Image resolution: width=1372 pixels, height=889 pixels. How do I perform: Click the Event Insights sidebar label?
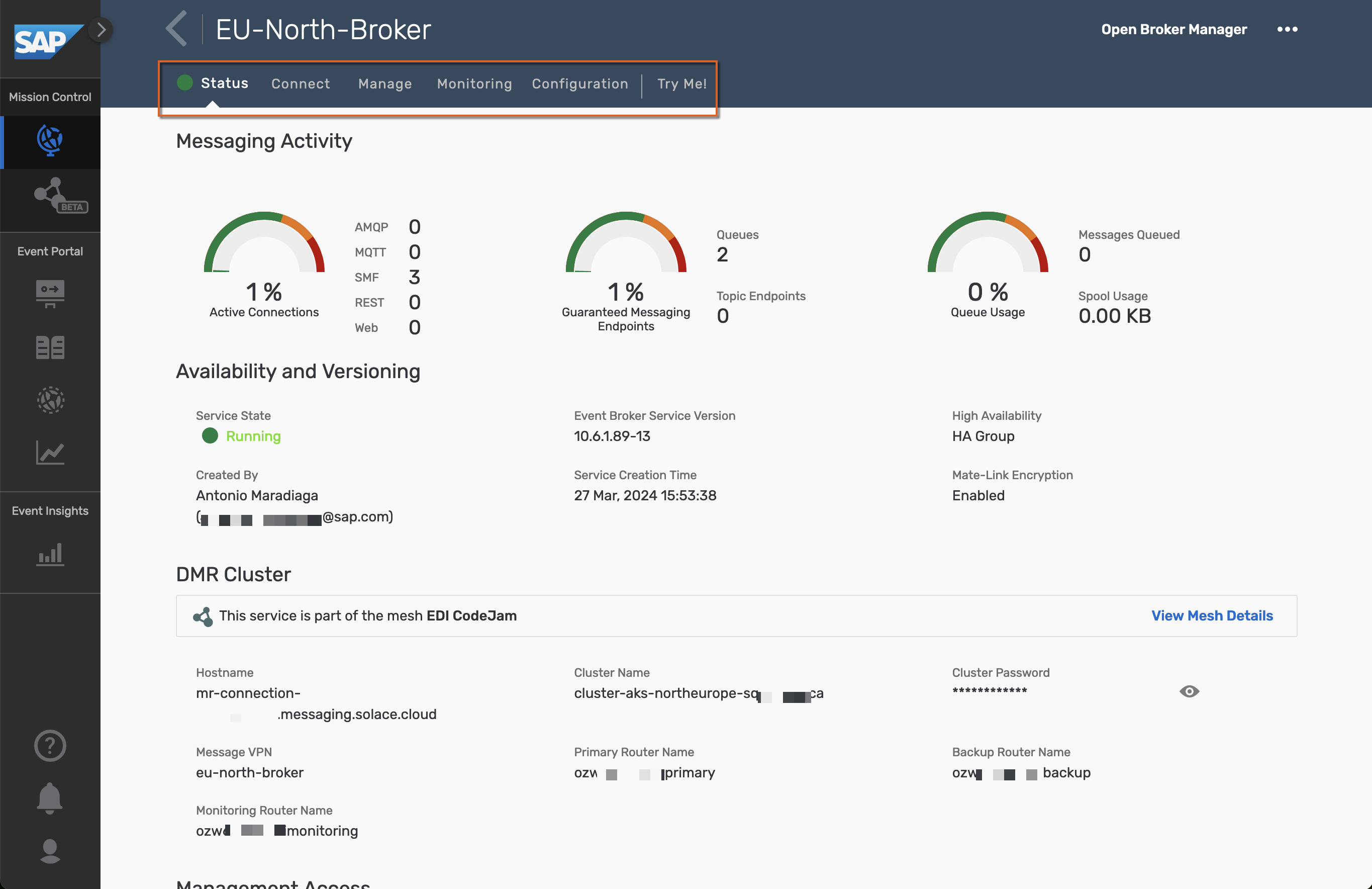[50, 511]
